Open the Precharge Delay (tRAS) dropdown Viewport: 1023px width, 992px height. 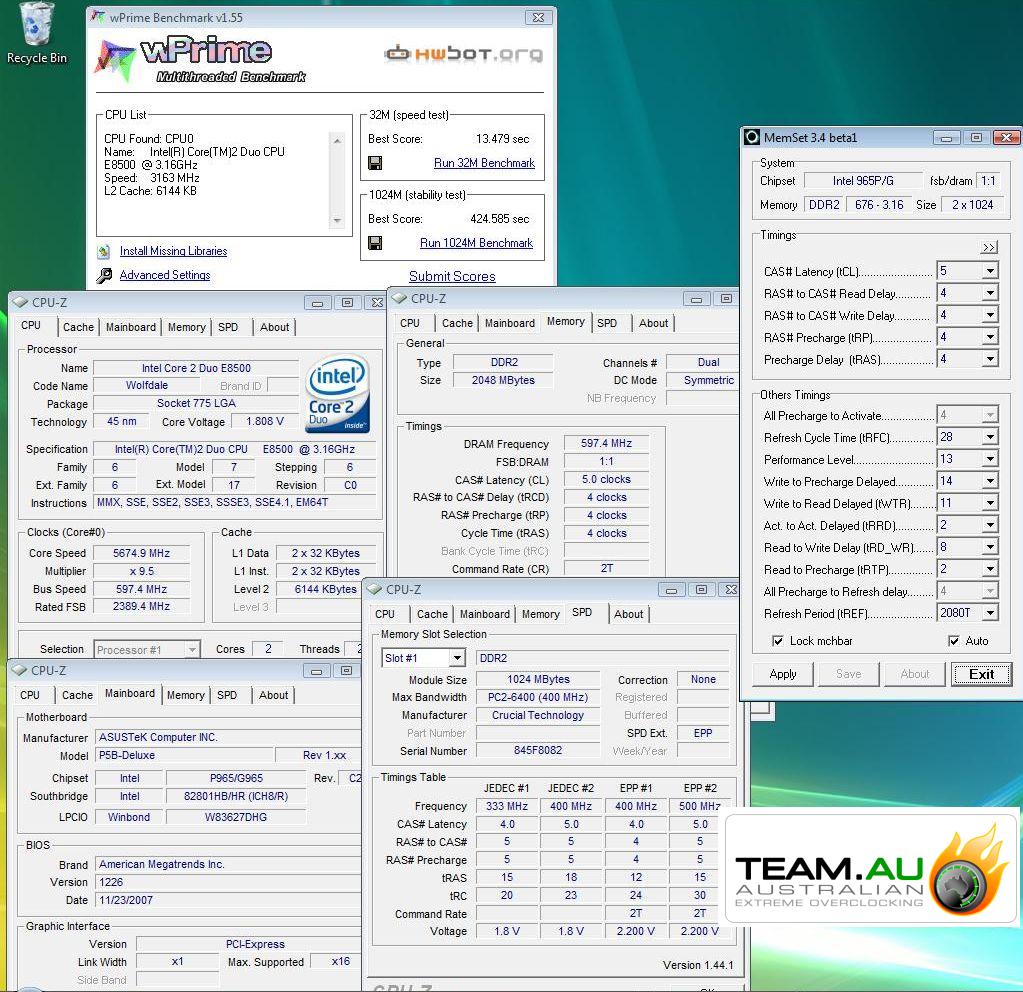pos(990,359)
